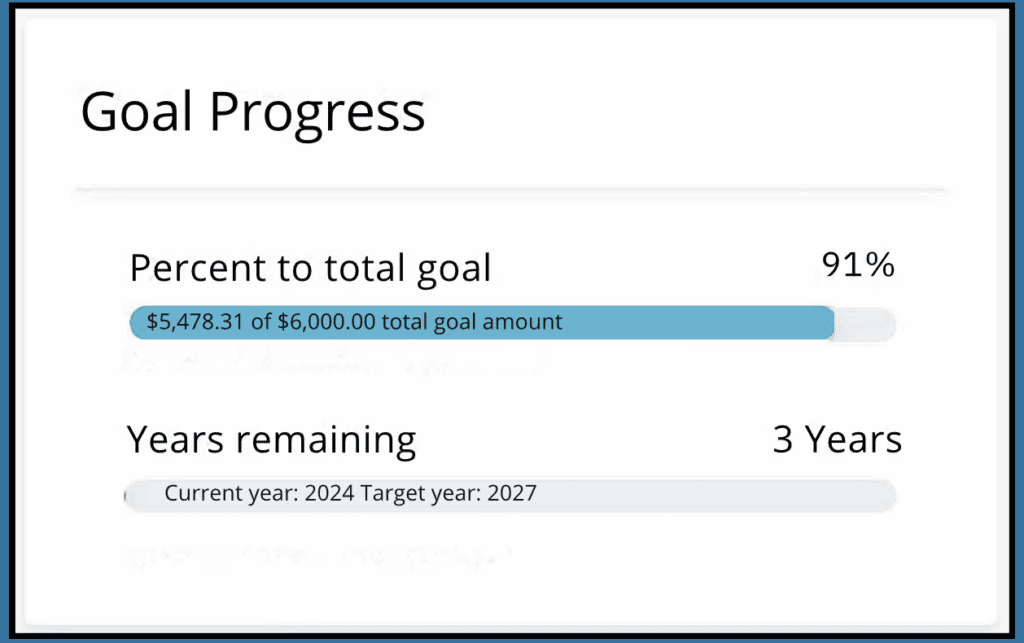Viewport: 1024px width, 643px height.
Task: Click the 2024 current year number
Action: click(329, 493)
